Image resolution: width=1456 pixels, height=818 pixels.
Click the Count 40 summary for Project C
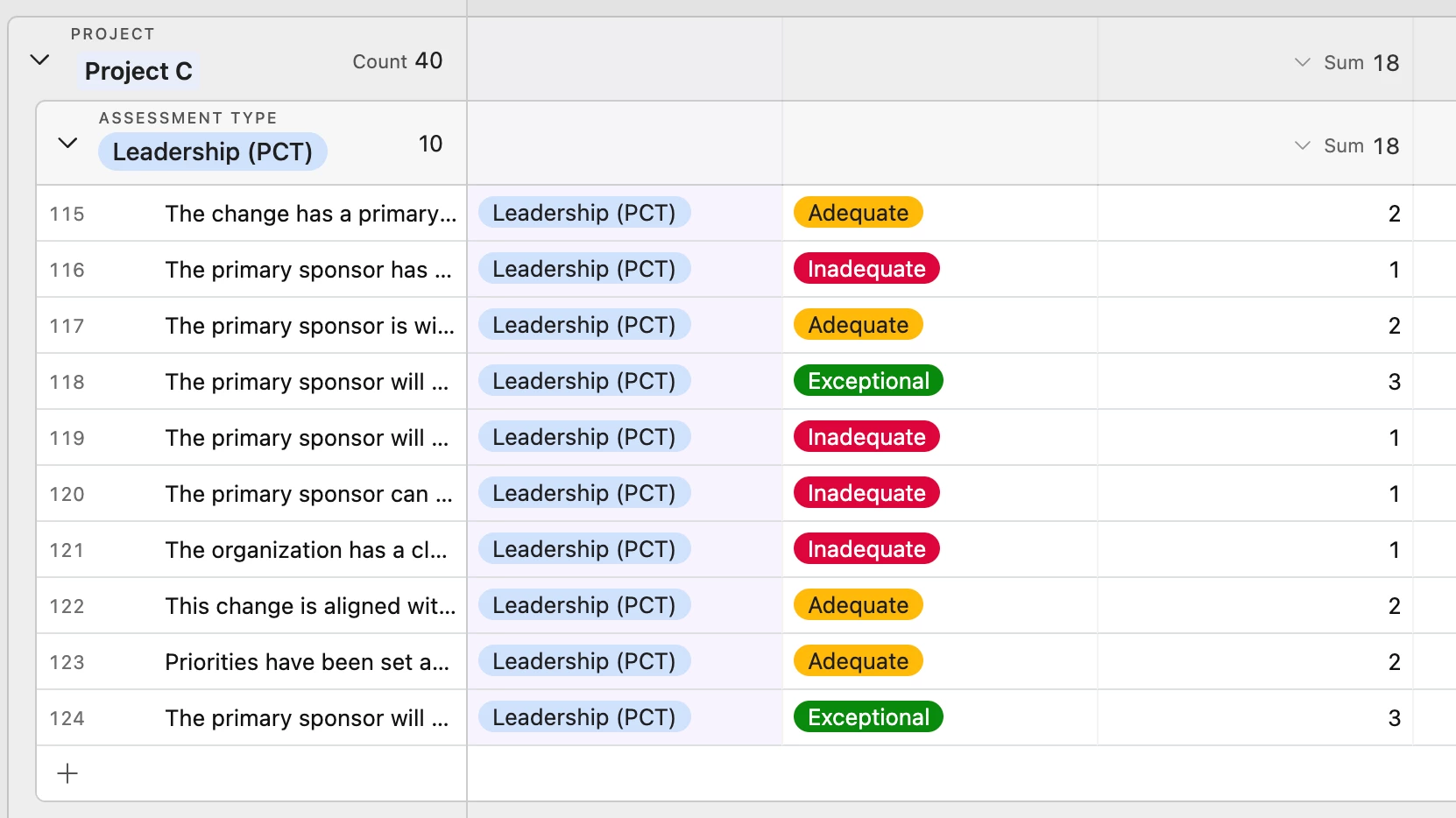click(398, 61)
